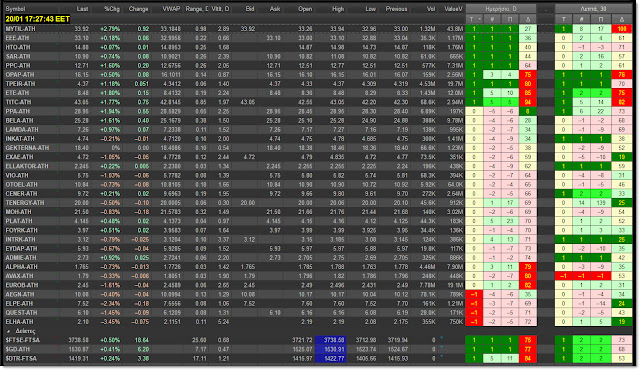Click the # header under Λεπτά, 30
The image size is (640, 370).
582,19
